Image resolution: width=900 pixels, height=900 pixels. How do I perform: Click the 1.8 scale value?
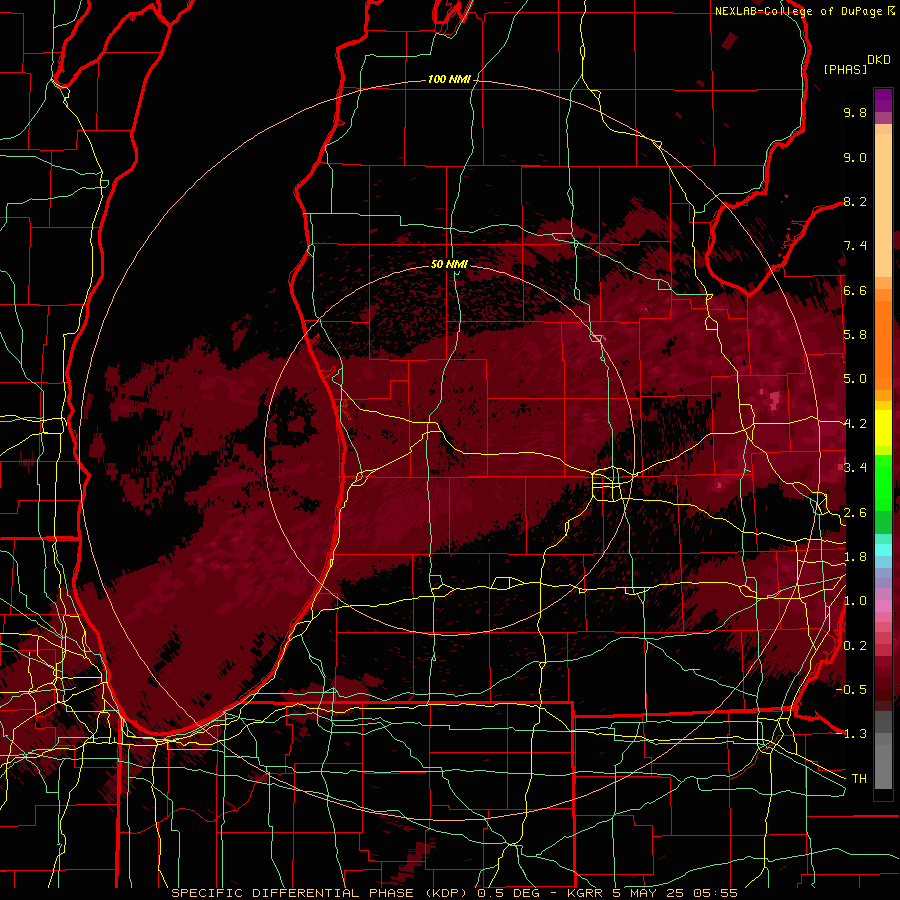click(x=855, y=557)
